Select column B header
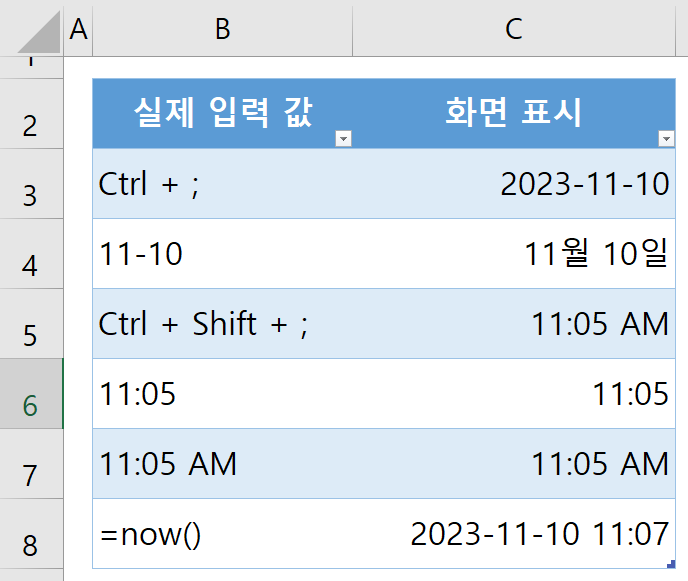 click(222, 30)
